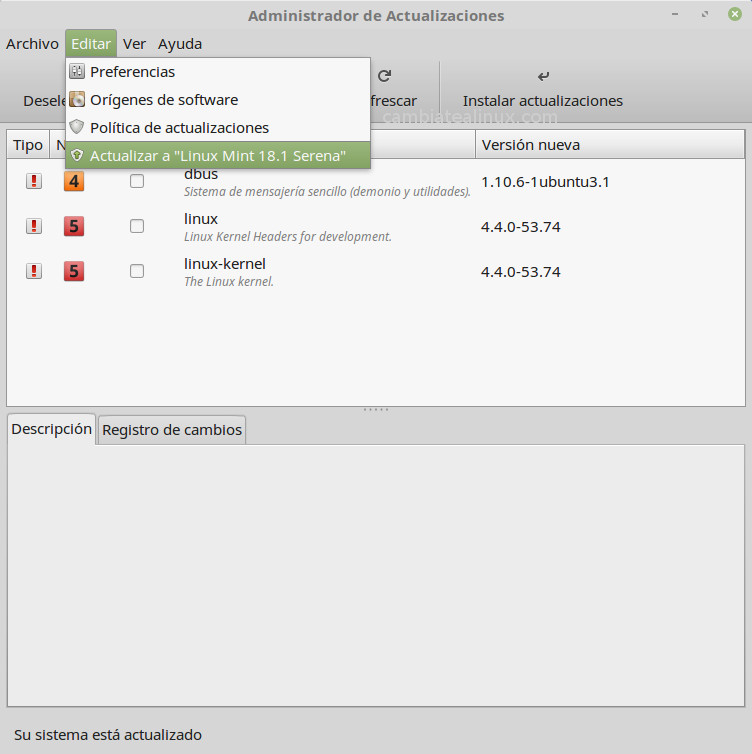Viewport: 752px width, 754px height.
Task: Click the 'Linux Kernel Headers for development.' description
Action: pyautogui.click(x=288, y=237)
